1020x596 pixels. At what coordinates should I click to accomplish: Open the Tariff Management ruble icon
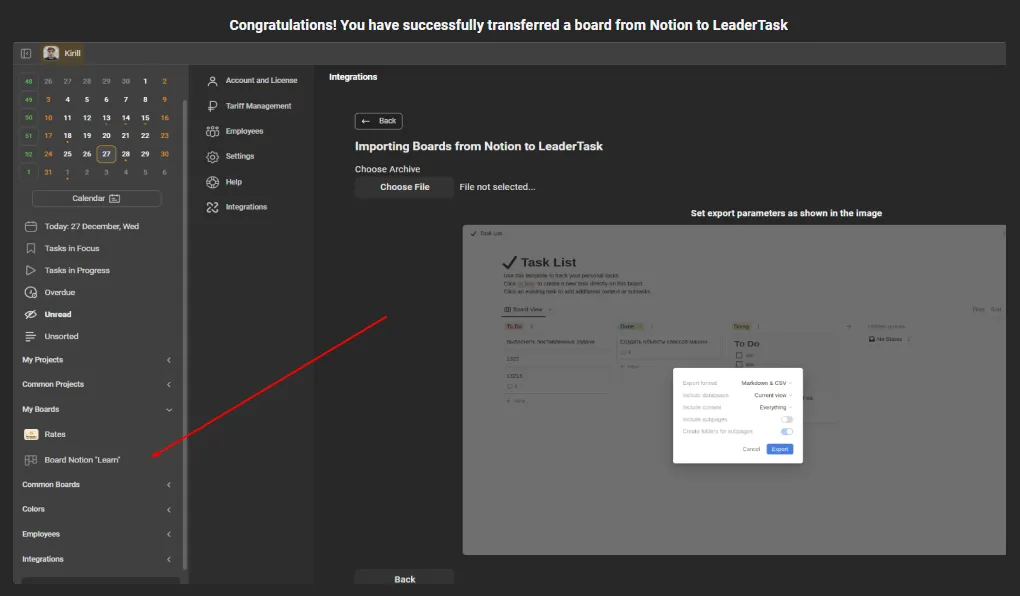click(212, 106)
